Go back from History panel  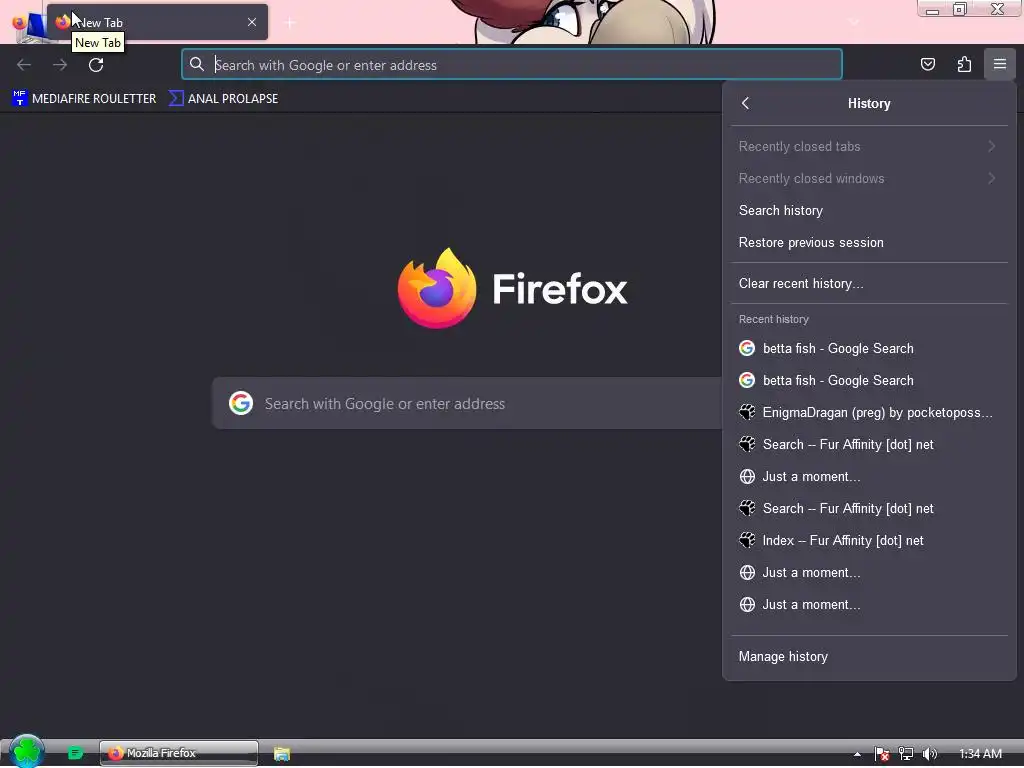pyautogui.click(x=746, y=103)
